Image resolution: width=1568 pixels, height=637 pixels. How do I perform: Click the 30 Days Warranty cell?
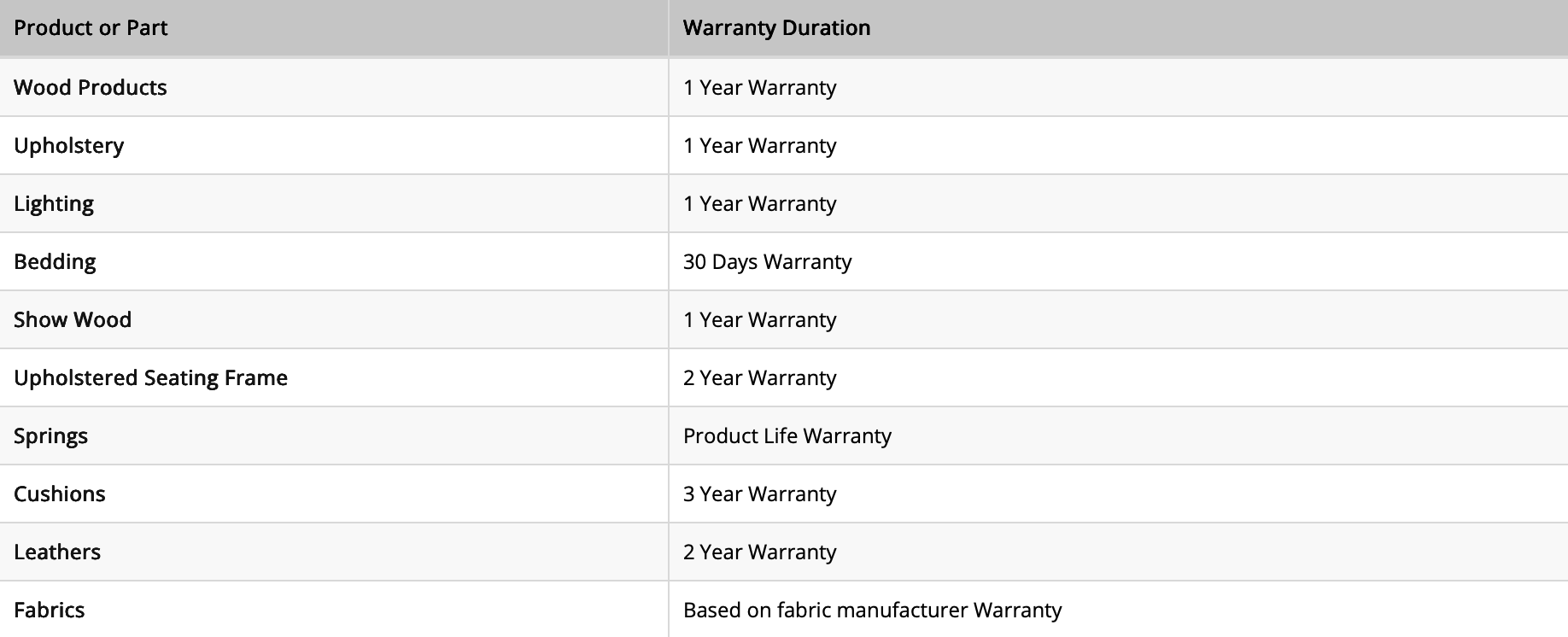[1118, 261]
